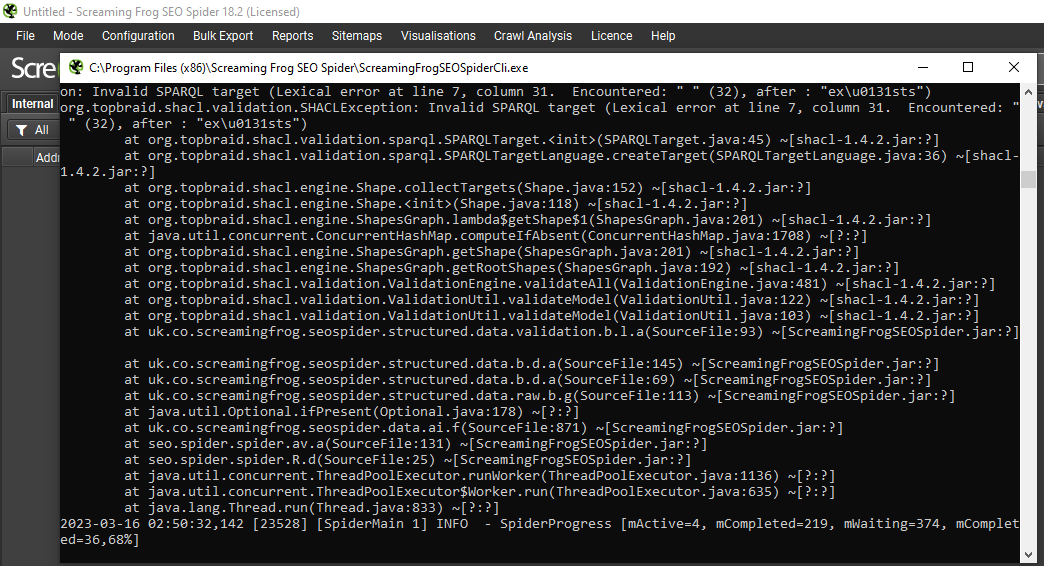Open the Mode menu
The height and width of the screenshot is (566, 1044).
coord(68,36)
